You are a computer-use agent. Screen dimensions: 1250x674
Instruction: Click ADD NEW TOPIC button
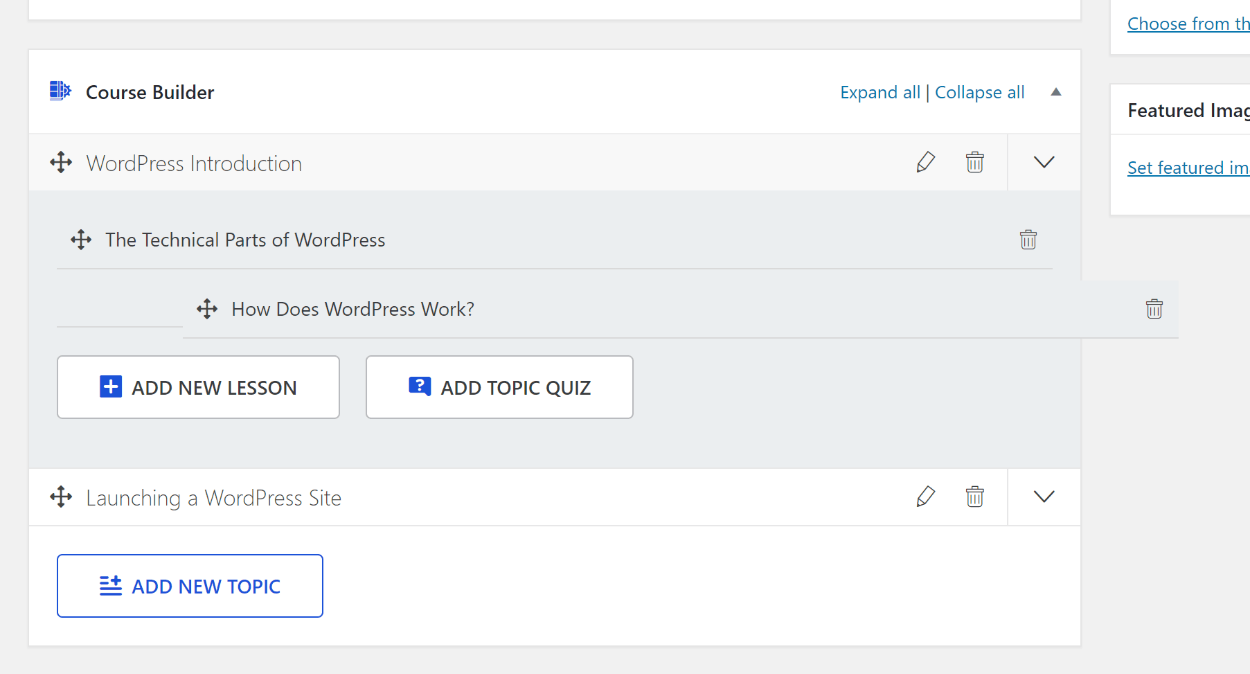tap(190, 586)
